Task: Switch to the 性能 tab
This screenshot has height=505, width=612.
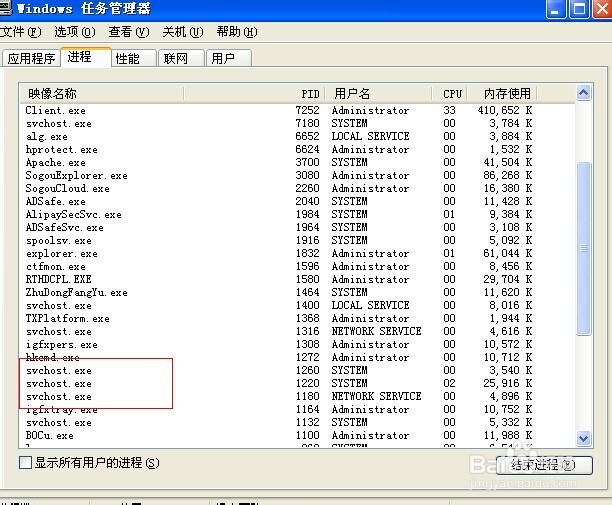Action: pos(134,59)
